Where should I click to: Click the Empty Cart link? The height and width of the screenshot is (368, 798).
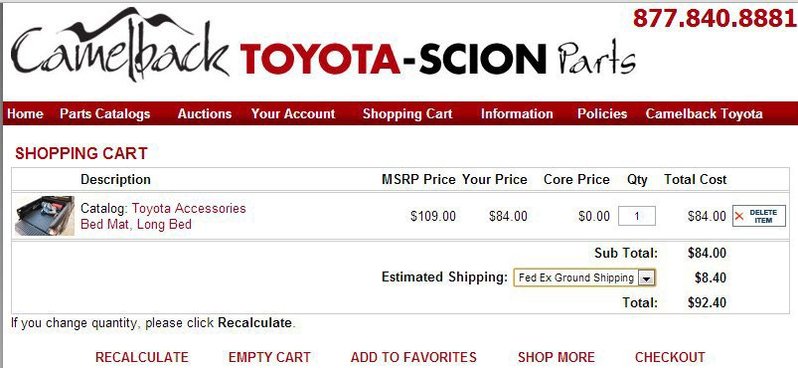point(269,357)
